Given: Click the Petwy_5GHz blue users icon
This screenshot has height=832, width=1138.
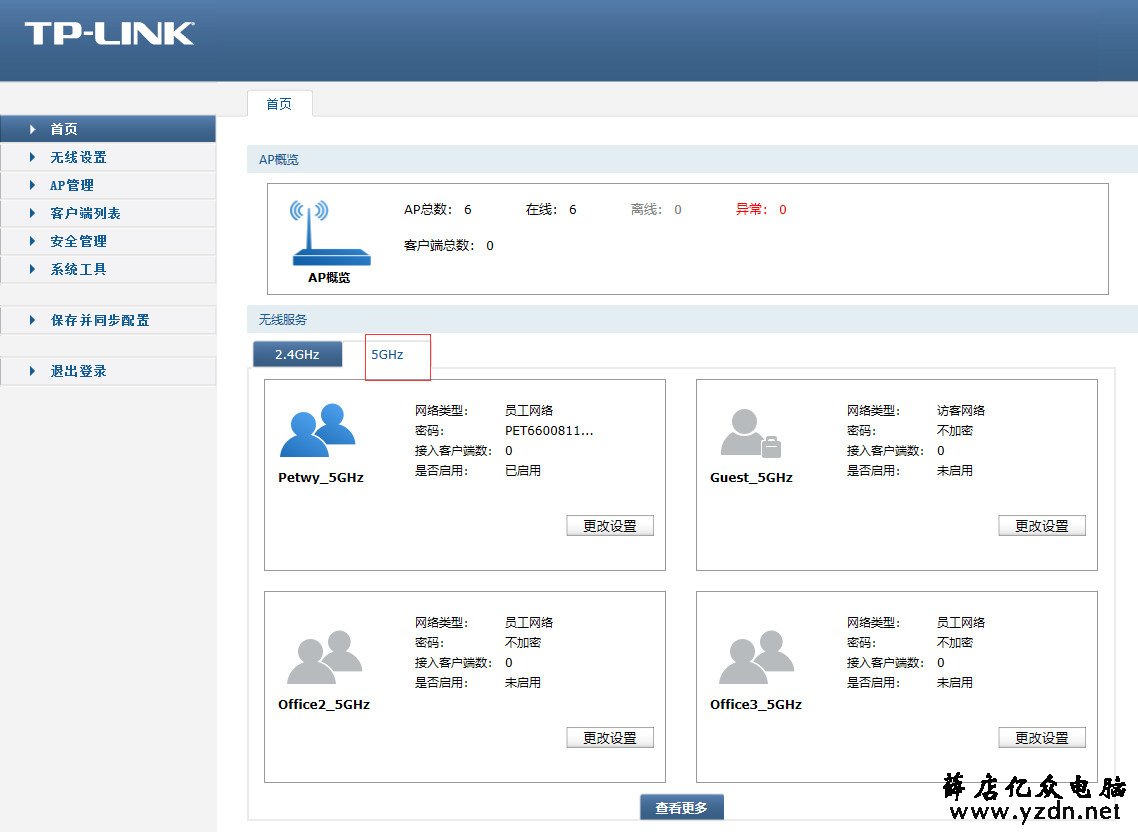Looking at the screenshot, I should (318, 429).
